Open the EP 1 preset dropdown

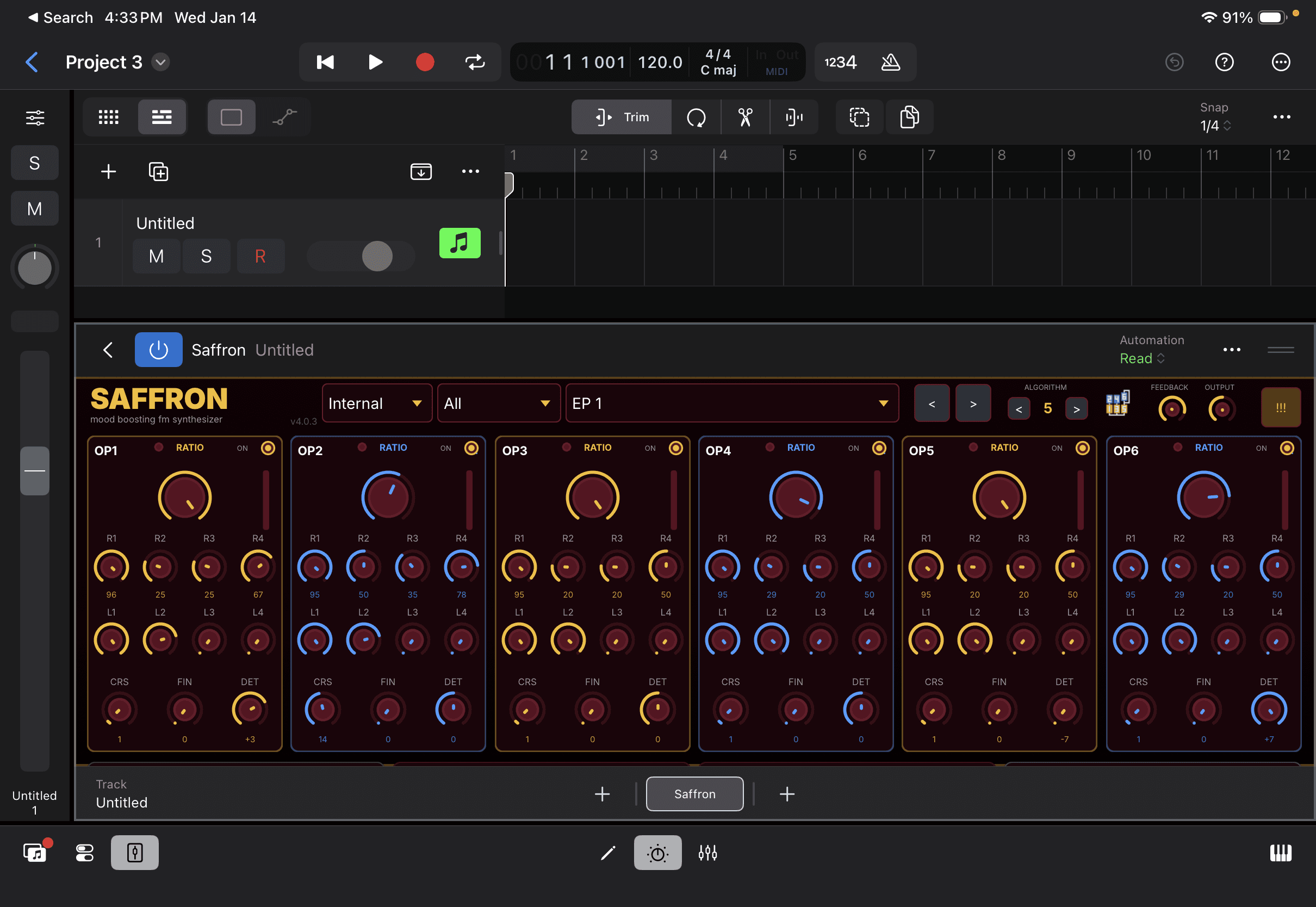click(x=732, y=403)
